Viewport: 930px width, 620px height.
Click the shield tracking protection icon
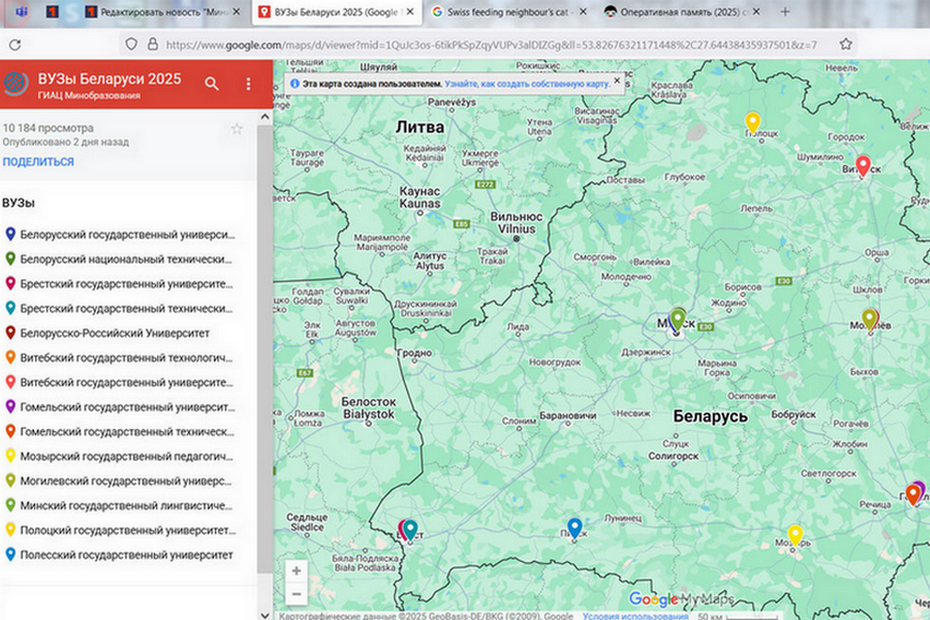[131, 44]
